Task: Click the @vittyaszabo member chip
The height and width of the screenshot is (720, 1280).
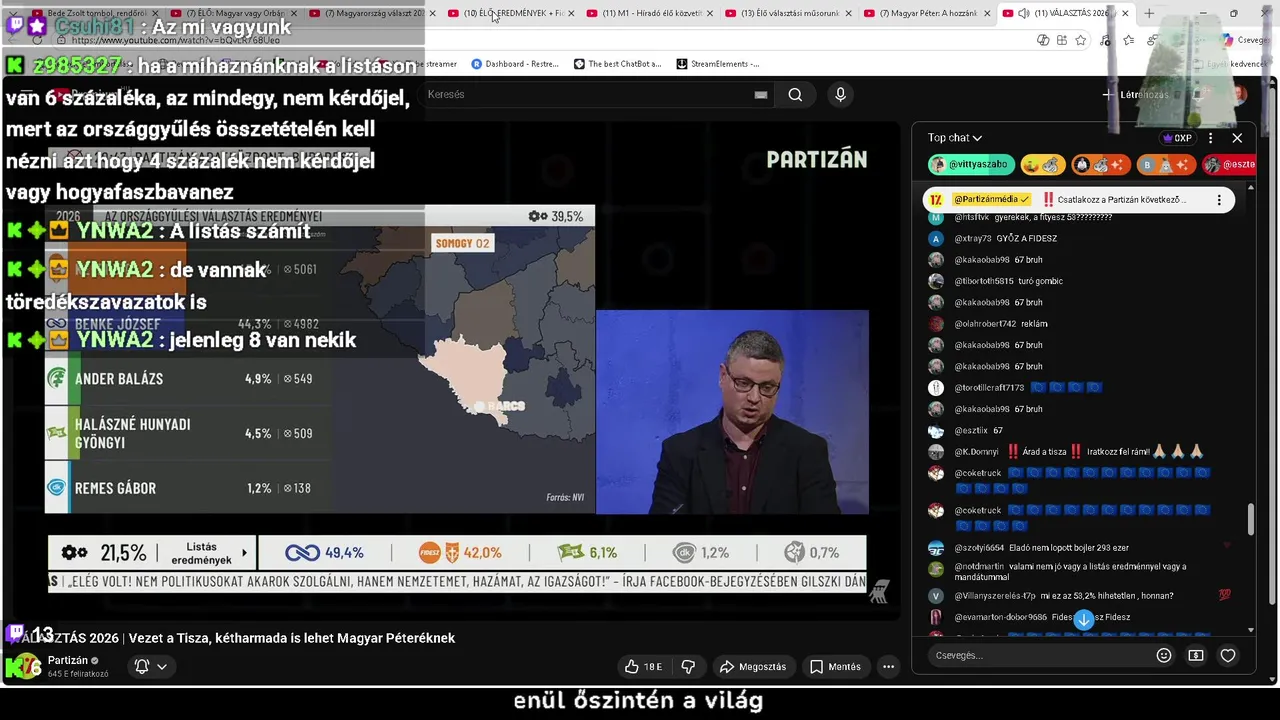Action: (x=971, y=164)
